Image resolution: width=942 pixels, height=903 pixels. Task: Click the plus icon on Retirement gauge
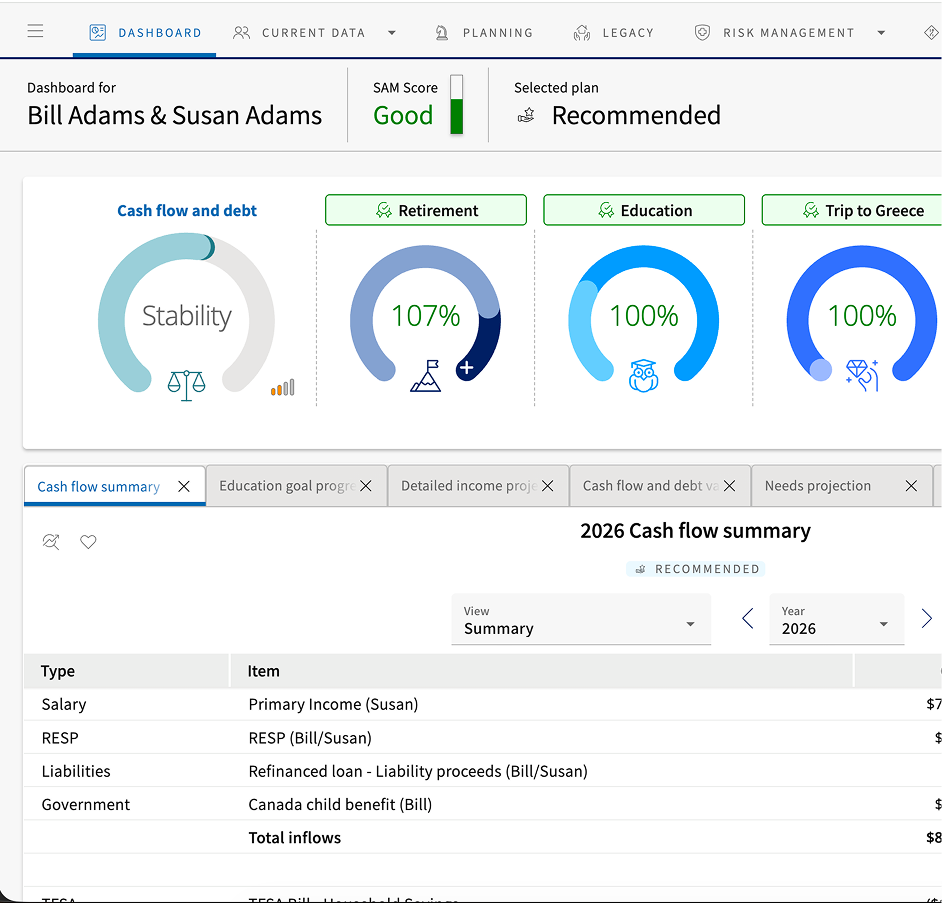click(x=466, y=368)
